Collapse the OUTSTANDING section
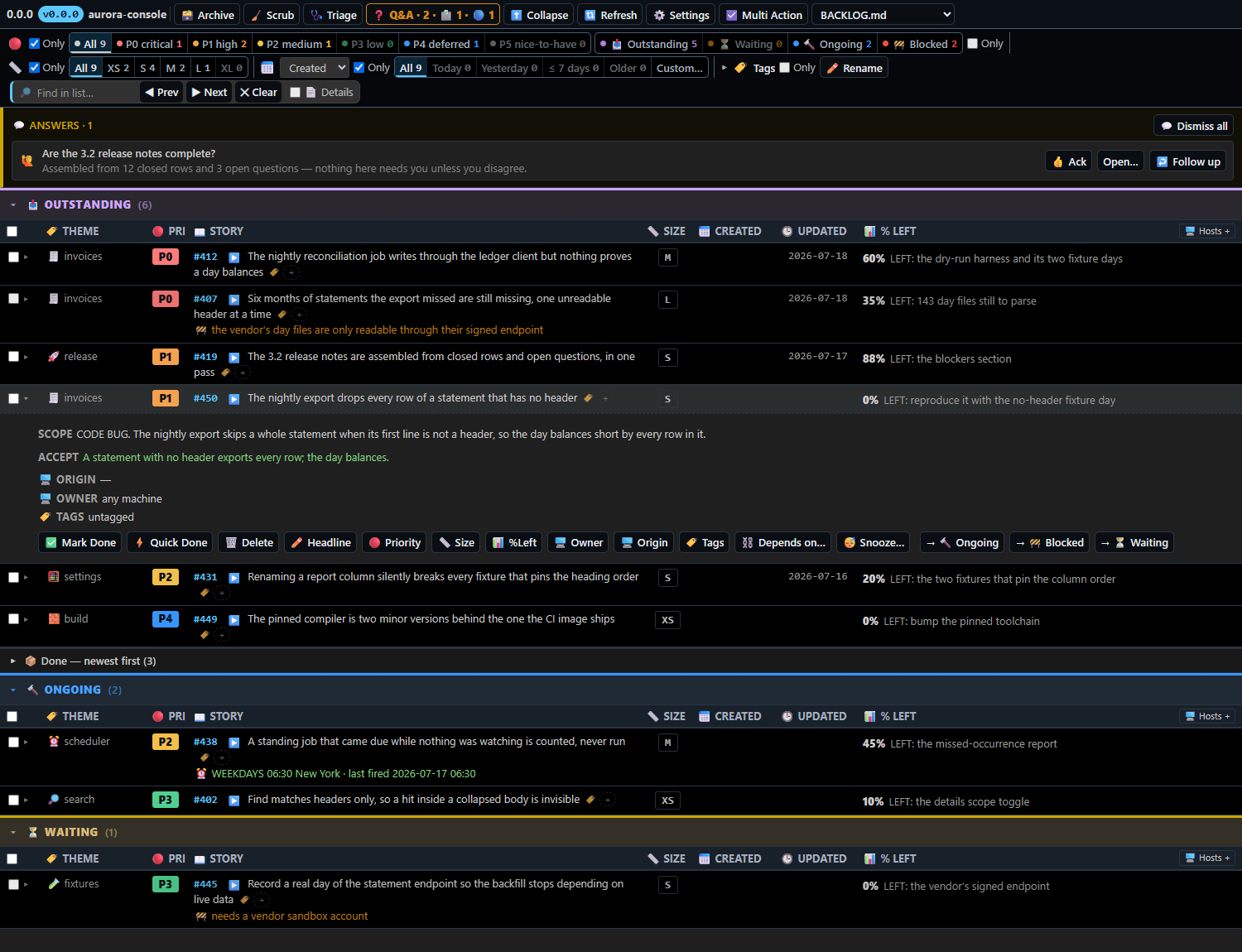This screenshot has width=1242, height=952. (x=12, y=205)
